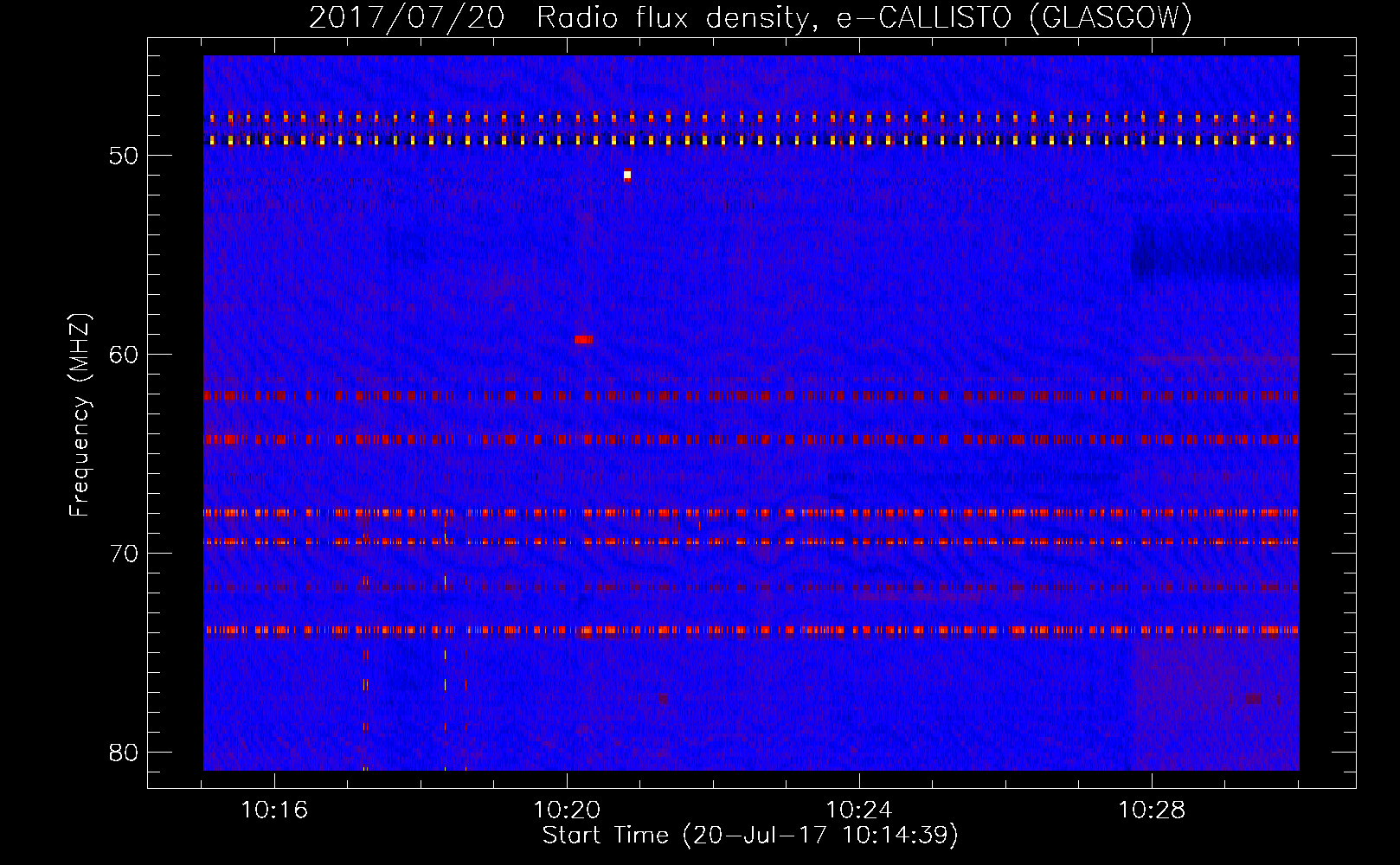Click the 10:24 time axis label
This screenshot has height=865, width=1400.
pyautogui.click(x=859, y=811)
